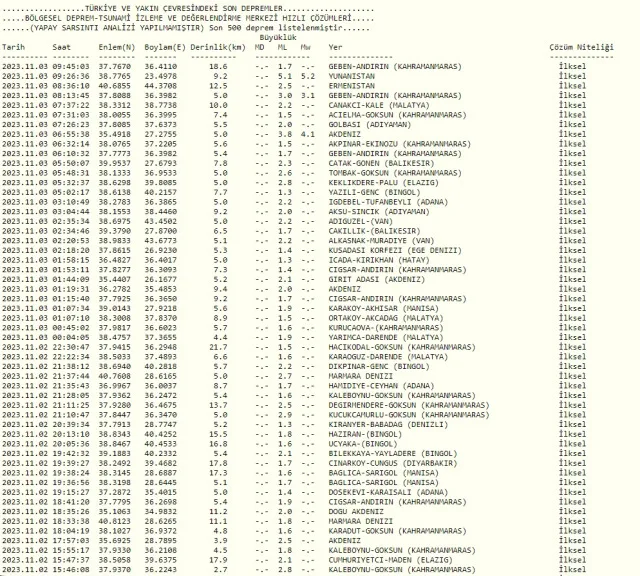The image size is (640, 576).
Task: Click time 21:37:44 of MARMARA DENIZI row
Action: point(71,376)
